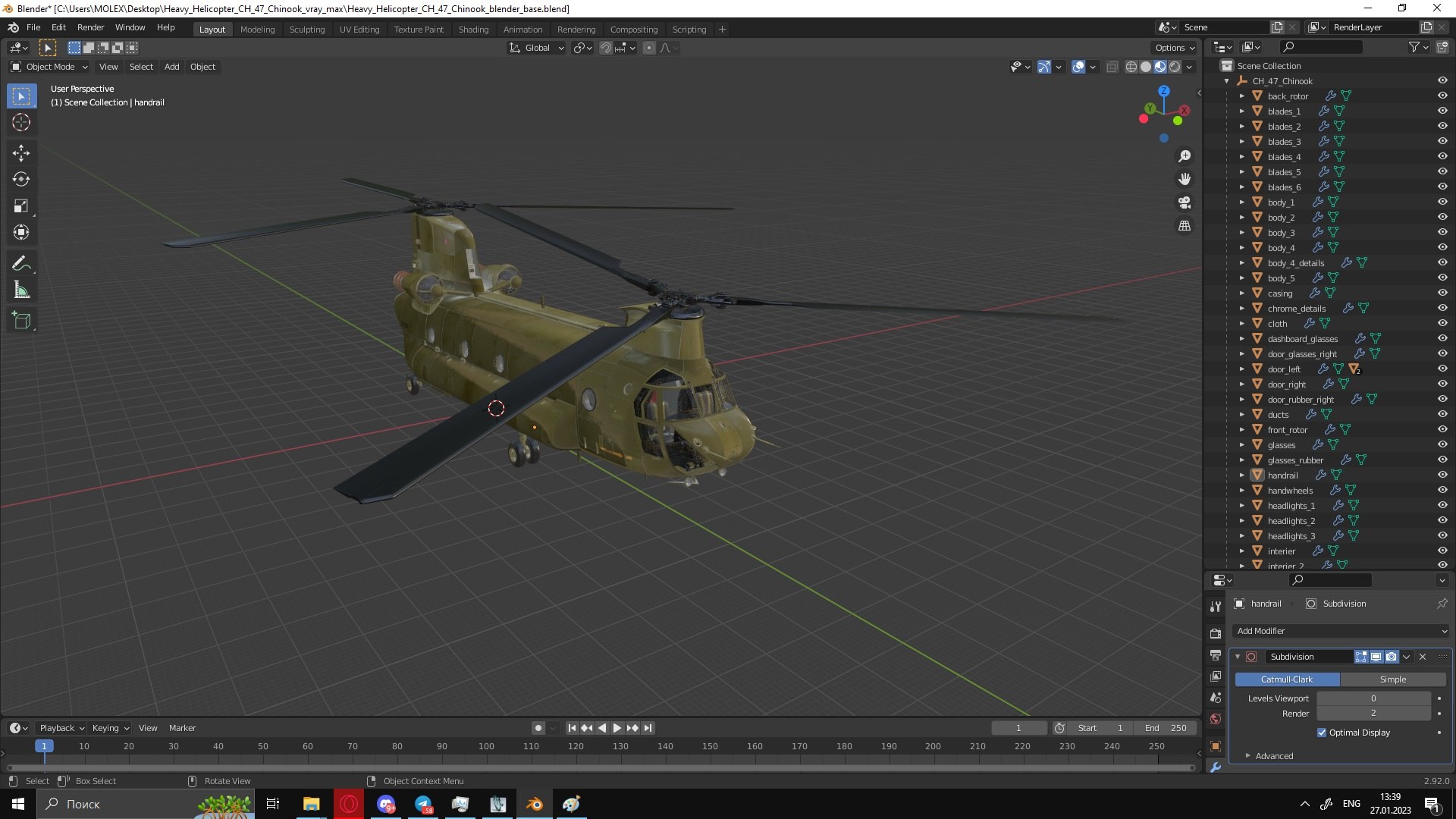Image resolution: width=1456 pixels, height=819 pixels.
Task: Remove the Subdivision modifier
Action: (x=1423, y=657)
